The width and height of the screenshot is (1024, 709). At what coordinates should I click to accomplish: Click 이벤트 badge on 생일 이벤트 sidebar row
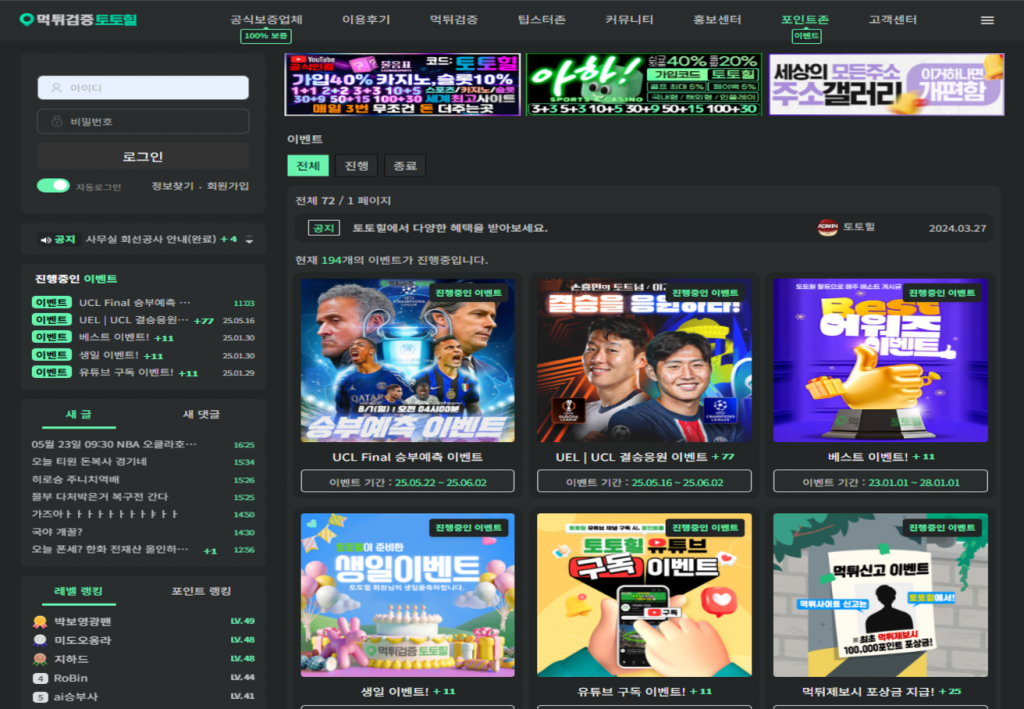pos(52,354)
